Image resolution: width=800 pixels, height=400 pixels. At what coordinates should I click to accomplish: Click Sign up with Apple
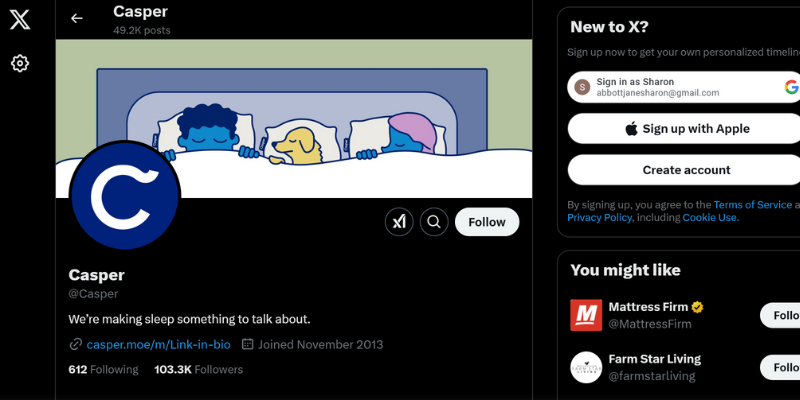coord(684,129)
